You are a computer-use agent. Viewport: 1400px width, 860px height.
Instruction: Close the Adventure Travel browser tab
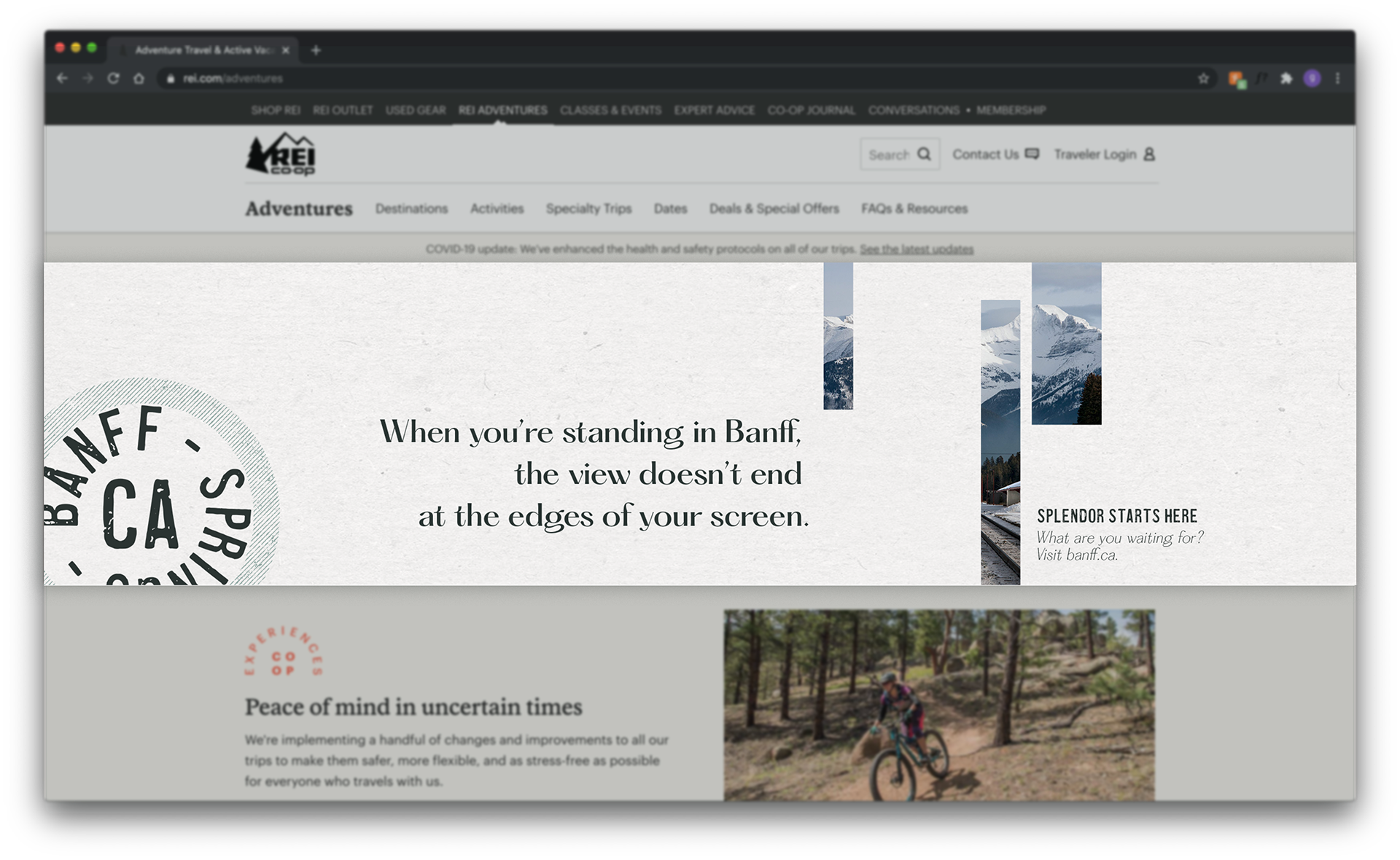(286, 50)
